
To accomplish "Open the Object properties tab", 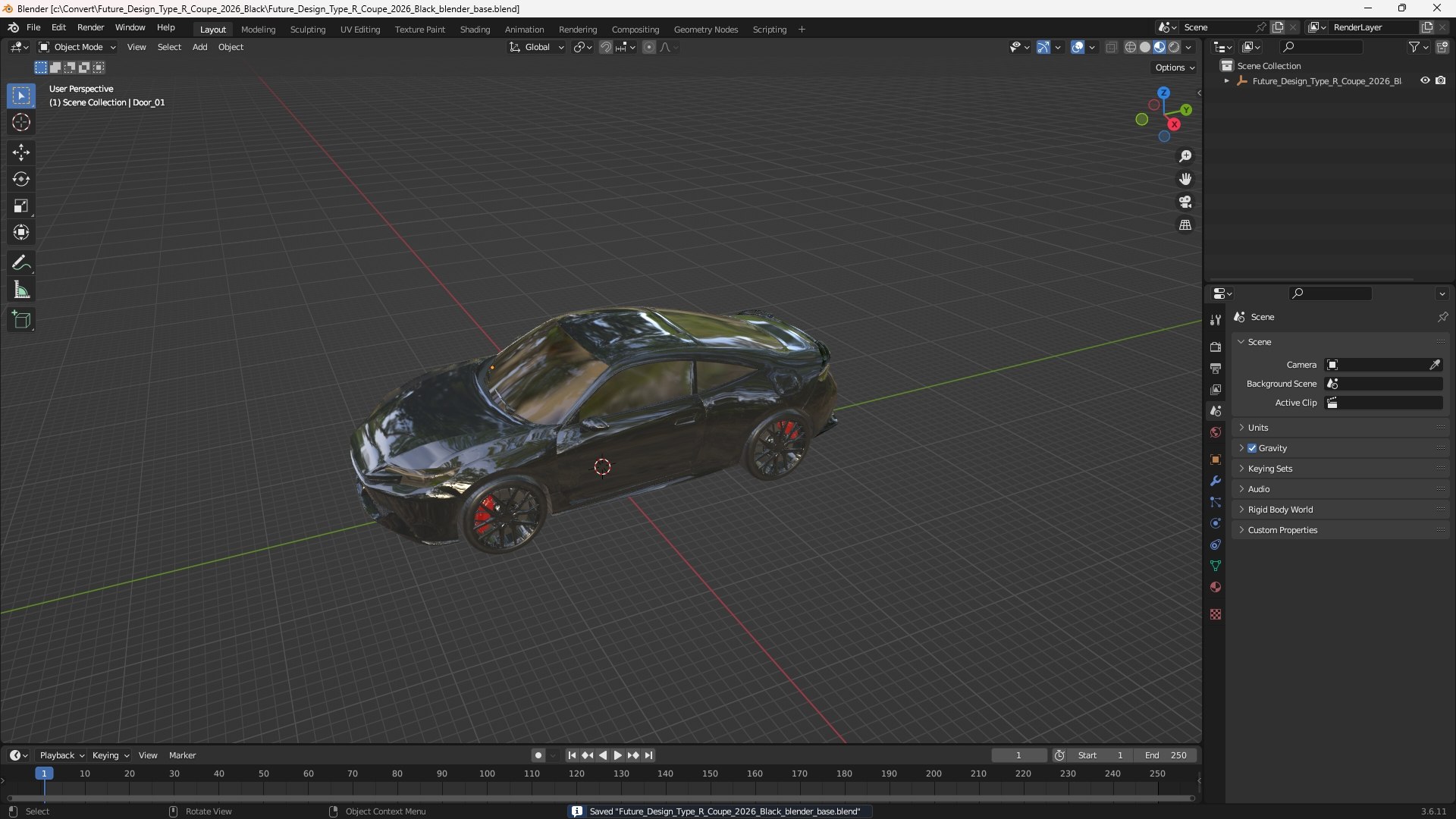I will [x=1216, y=460].
